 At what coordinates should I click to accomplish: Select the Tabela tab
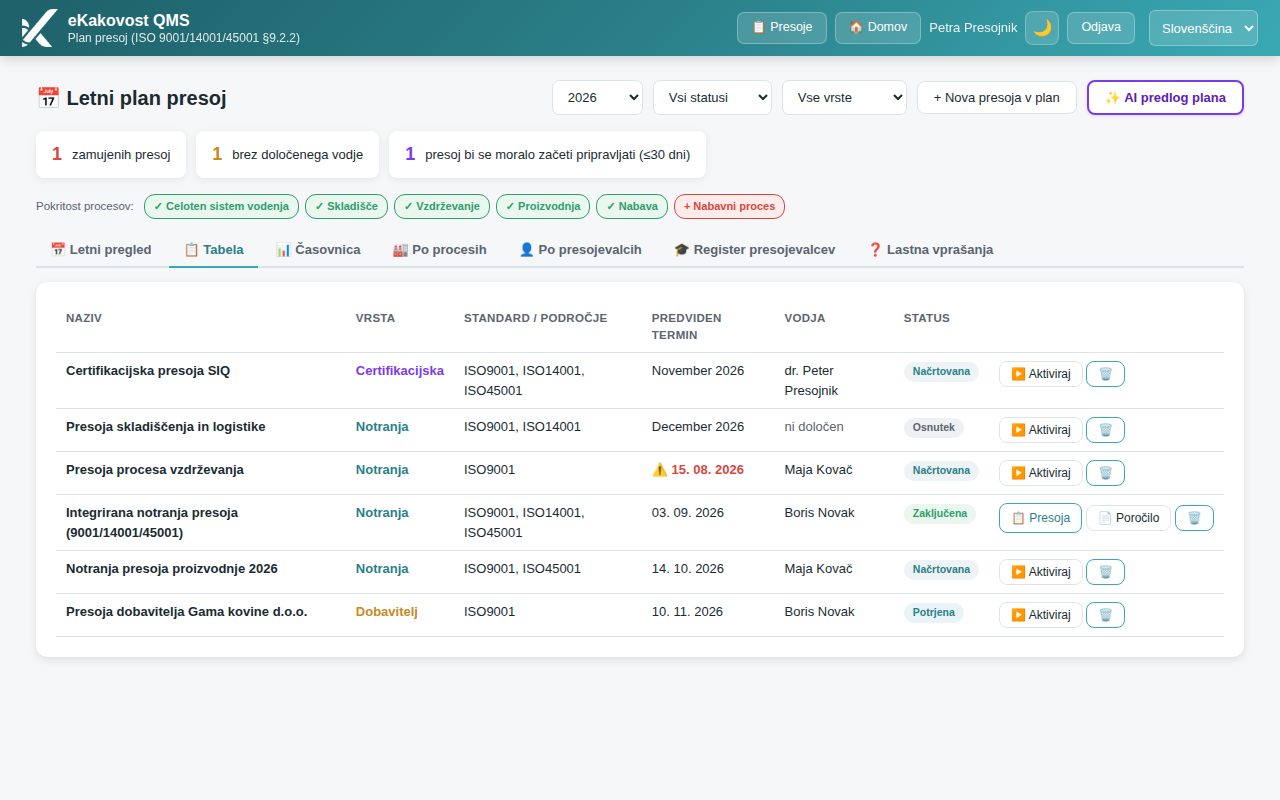pos(214,250)
